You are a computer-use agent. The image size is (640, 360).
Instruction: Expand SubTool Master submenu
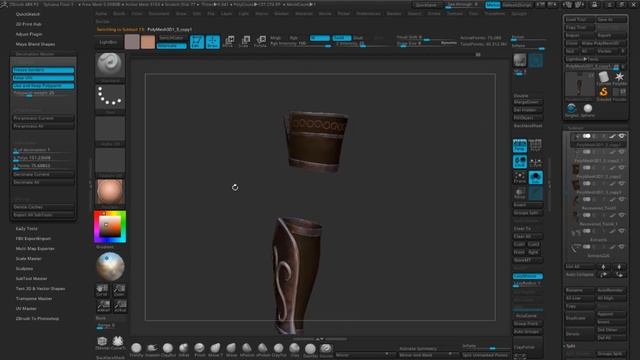coord(31,279)
